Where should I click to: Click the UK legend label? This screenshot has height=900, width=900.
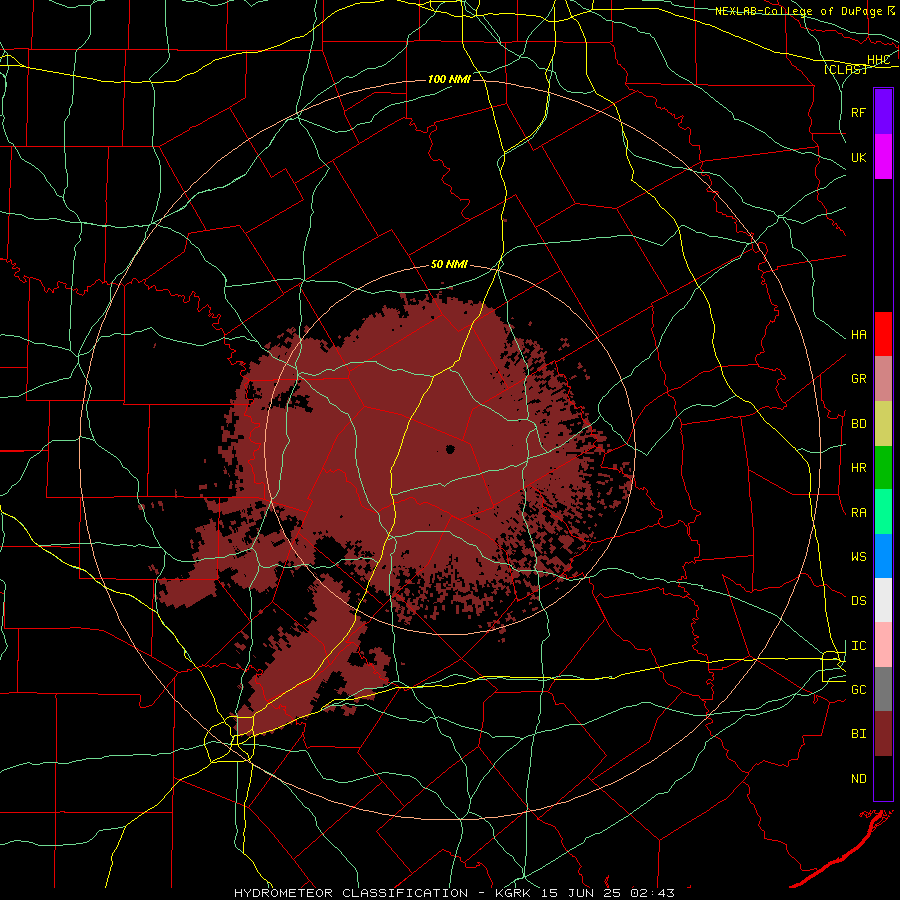coord(859,157)
